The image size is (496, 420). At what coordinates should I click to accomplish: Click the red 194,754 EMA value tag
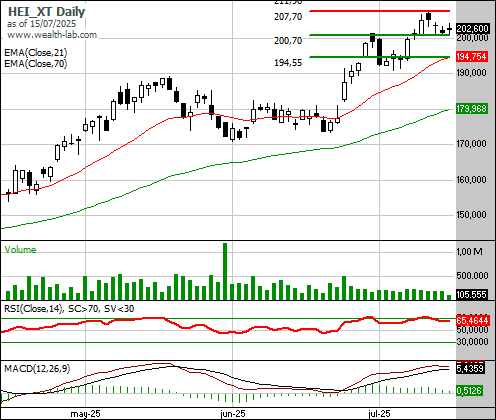click(x=472, y=57)
